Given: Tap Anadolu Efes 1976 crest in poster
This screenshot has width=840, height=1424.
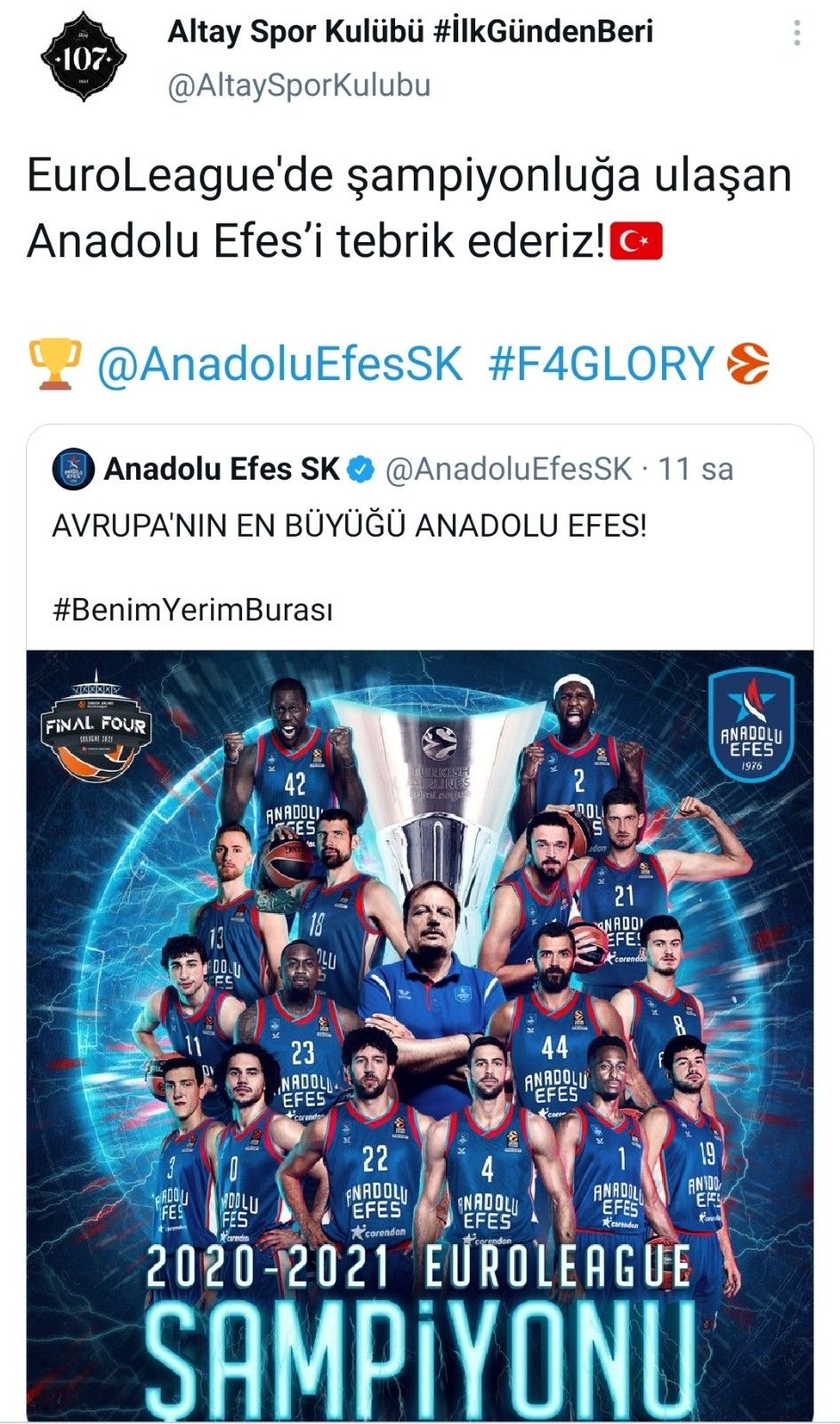Looking at the screenshot, I should [752, 724].
